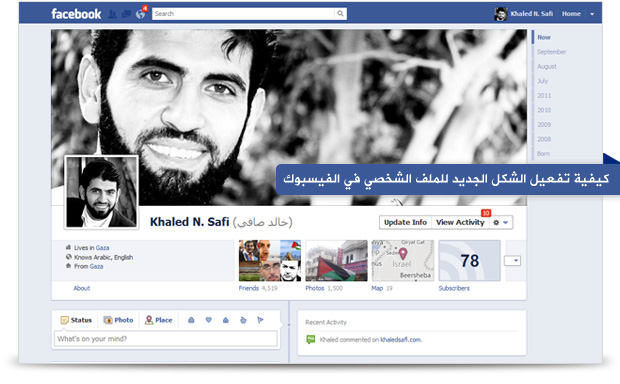Click the cover photo
The height and width of the screenshot is (384, 620).
(x=289, y=117)
